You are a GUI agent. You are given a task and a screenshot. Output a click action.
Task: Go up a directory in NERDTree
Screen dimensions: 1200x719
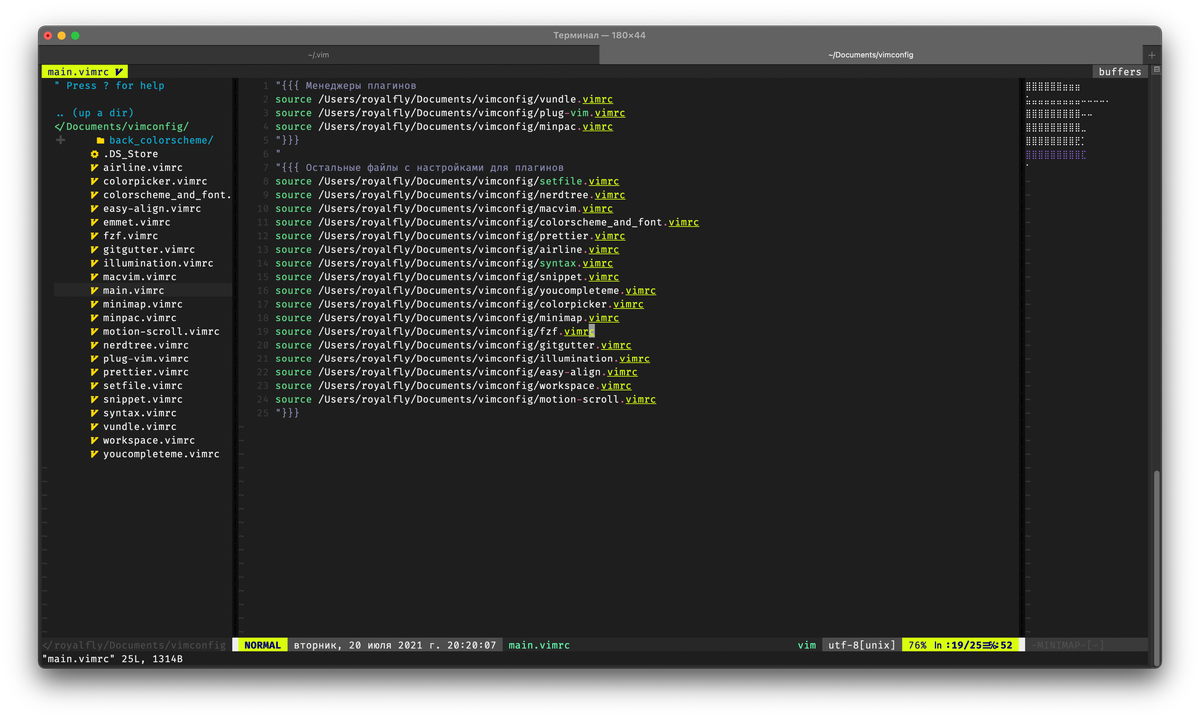coord(95,113)
